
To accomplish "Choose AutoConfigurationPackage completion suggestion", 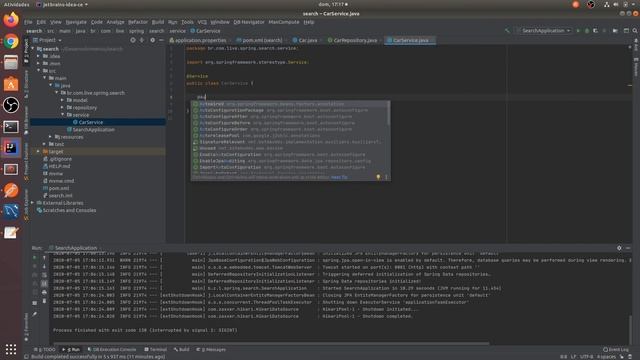I will point(290,110).
